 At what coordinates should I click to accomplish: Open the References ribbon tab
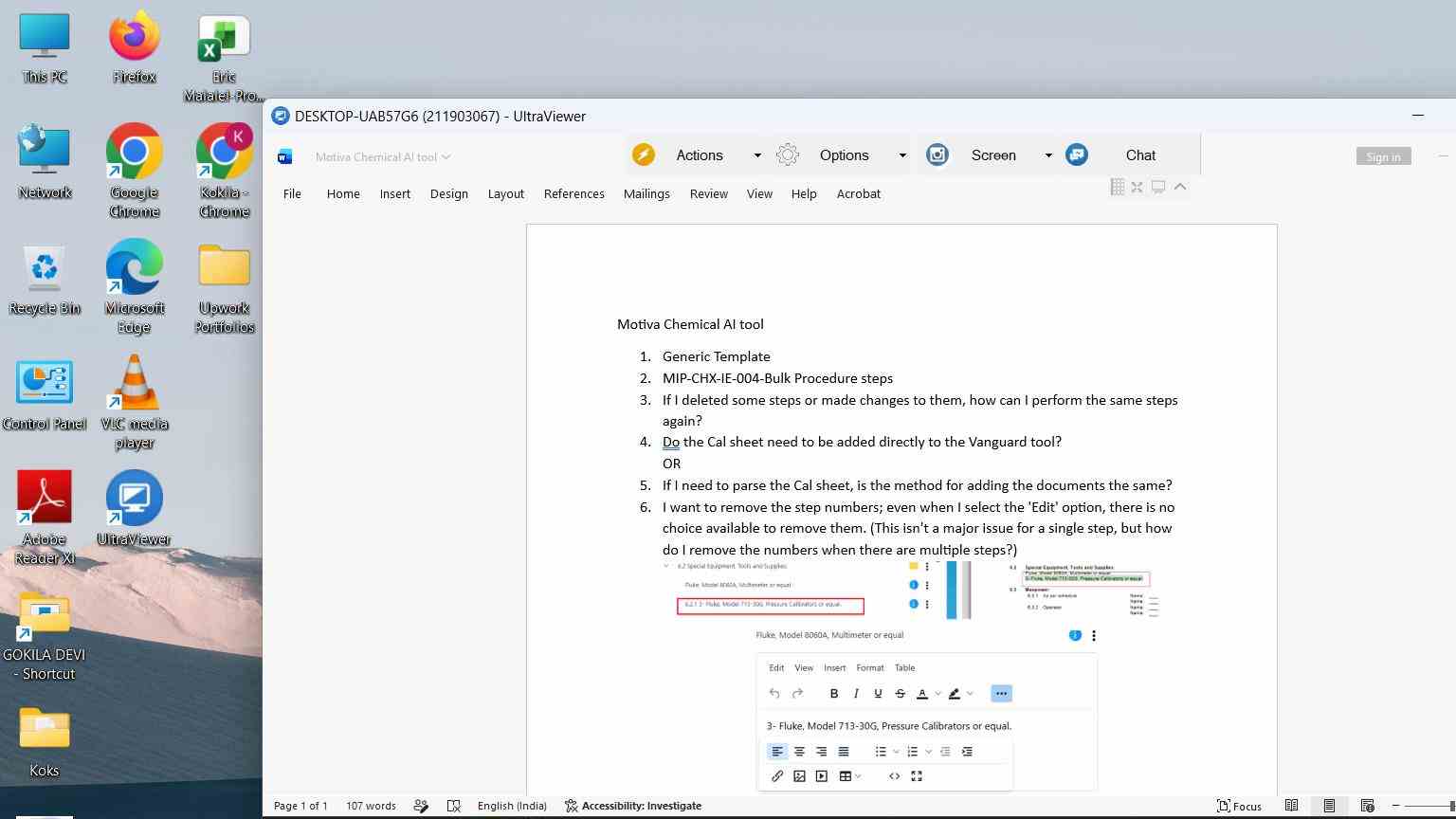click(573, 193)
